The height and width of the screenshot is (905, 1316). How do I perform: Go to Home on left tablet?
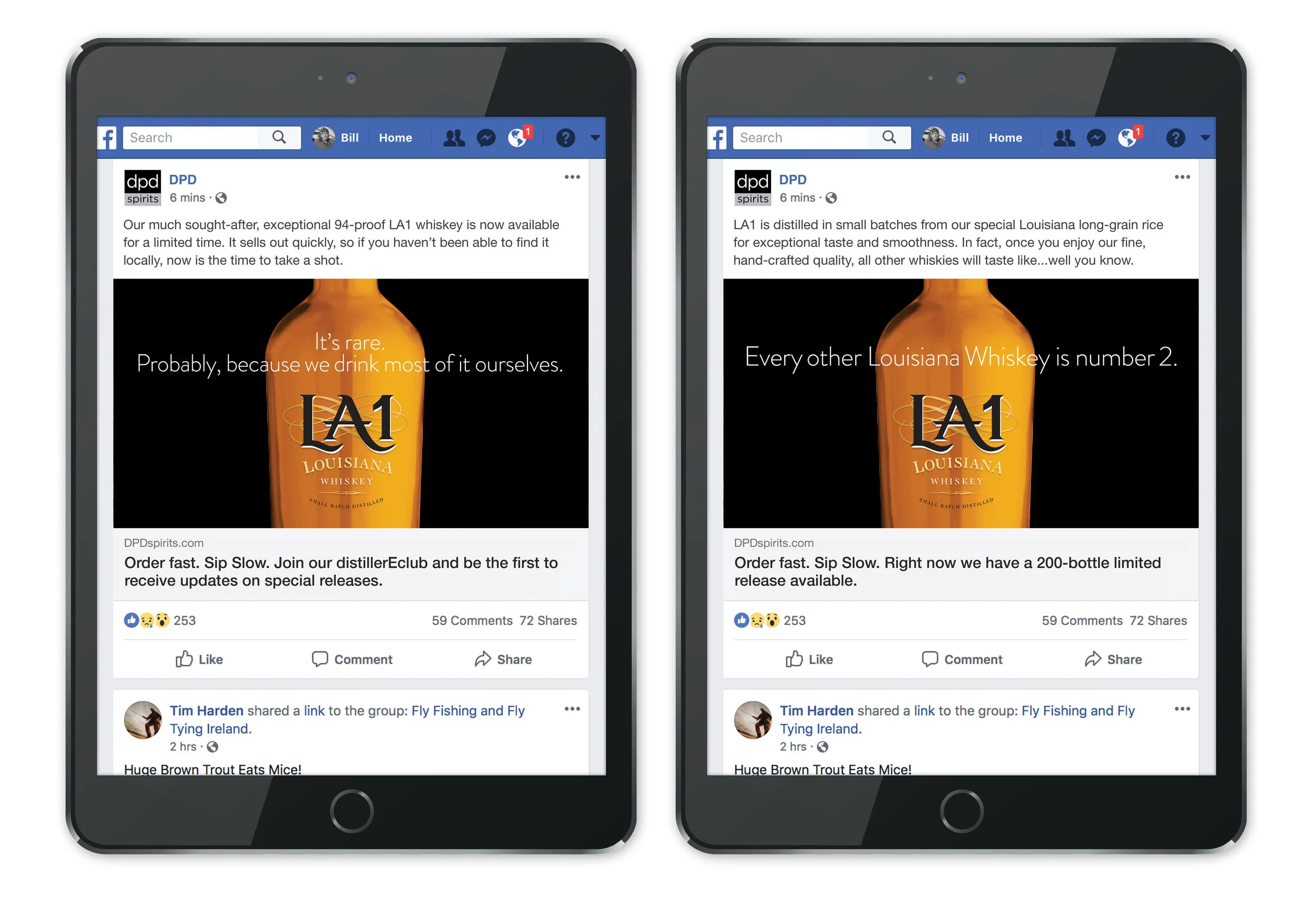395,138
